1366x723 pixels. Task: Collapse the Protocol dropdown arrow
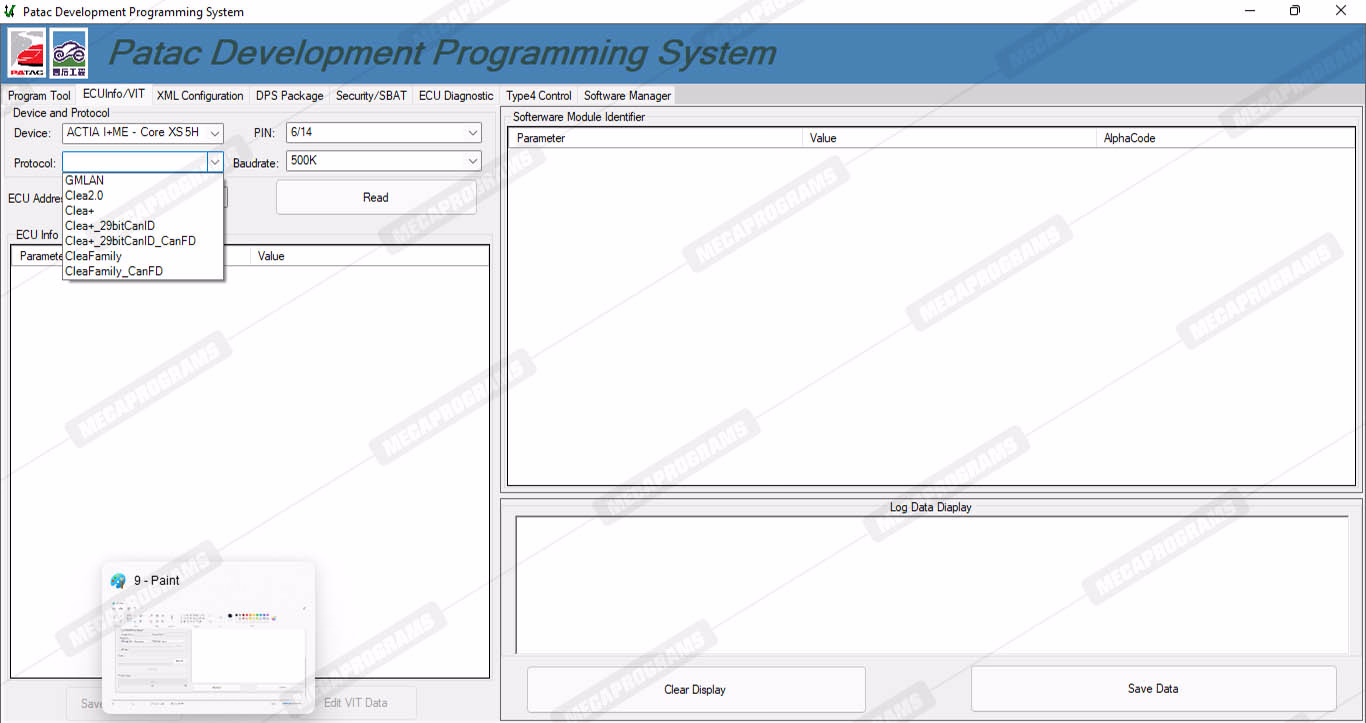click(x=214, y=161)
